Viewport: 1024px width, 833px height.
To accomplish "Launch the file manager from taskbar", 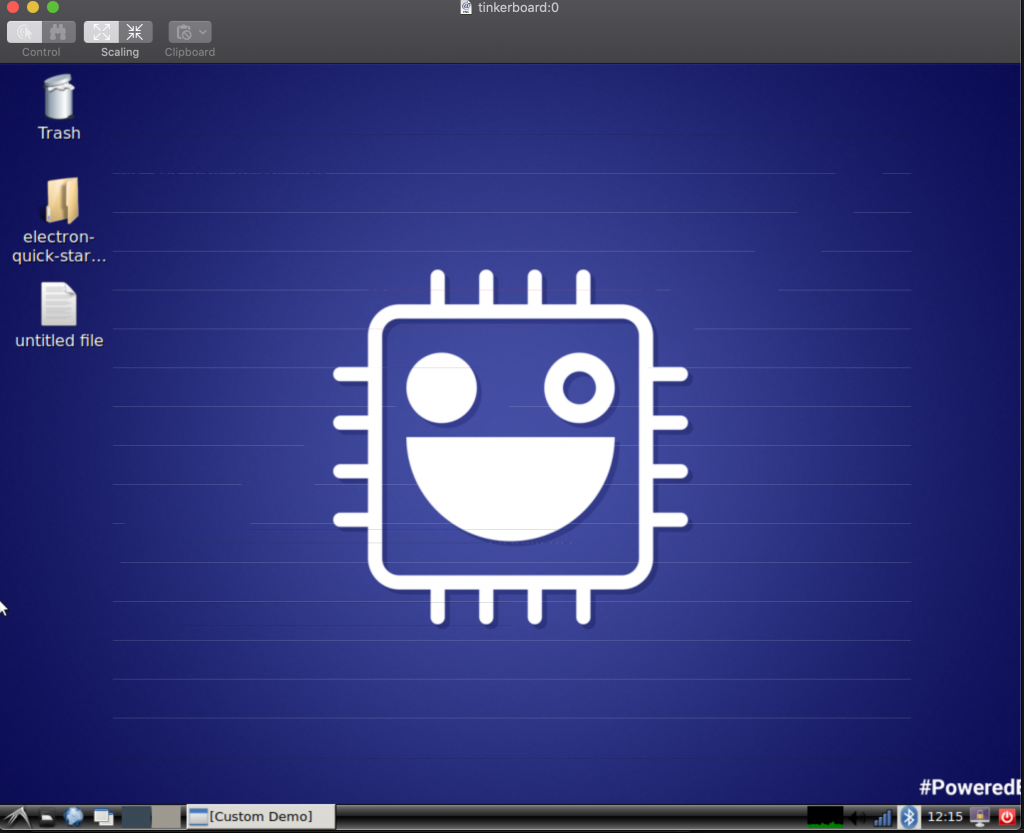I will pos(47,817).
